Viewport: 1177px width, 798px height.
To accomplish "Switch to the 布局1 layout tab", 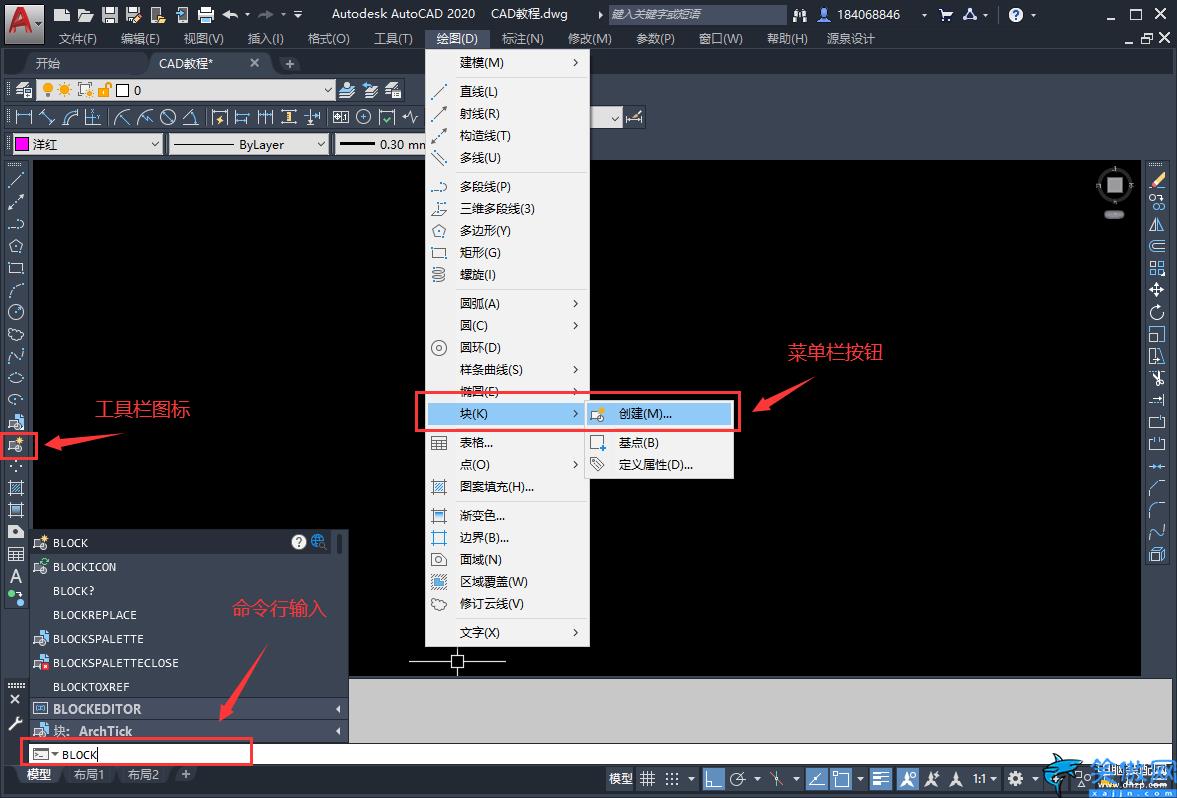I will (89, 774).
